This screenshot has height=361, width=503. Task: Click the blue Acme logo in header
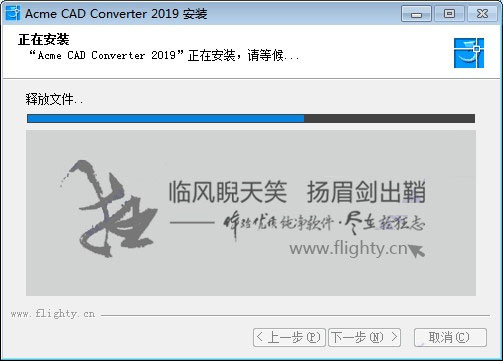[469, 53]
